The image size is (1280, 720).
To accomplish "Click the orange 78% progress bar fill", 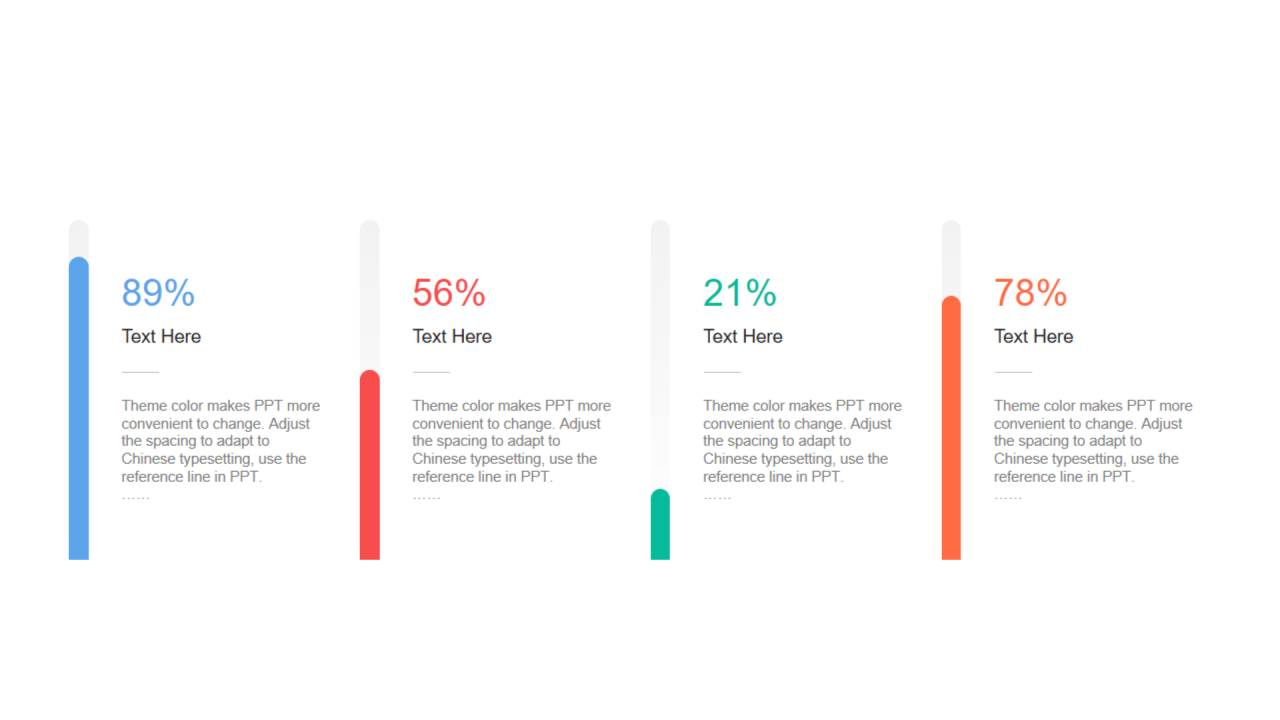I will coord(951,430).
